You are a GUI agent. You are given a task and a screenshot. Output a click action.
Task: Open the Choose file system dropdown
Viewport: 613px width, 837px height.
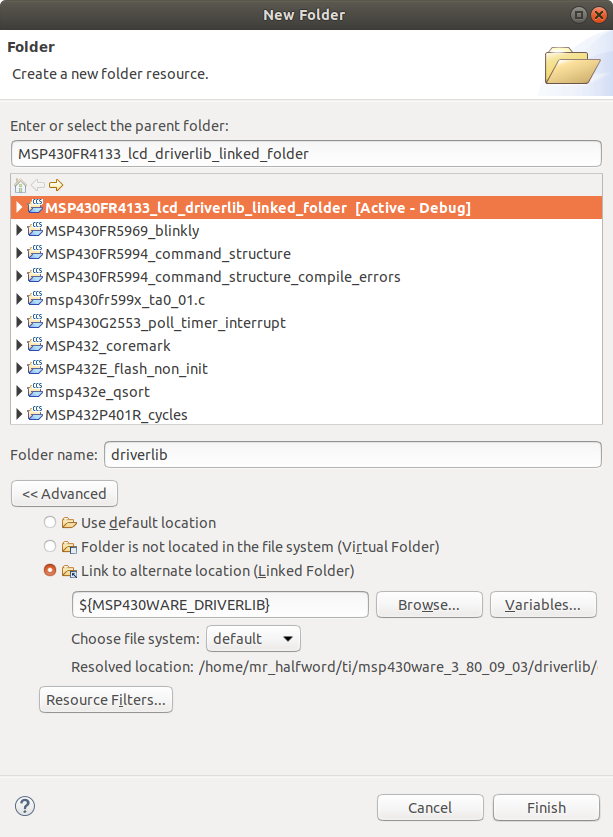253,638
